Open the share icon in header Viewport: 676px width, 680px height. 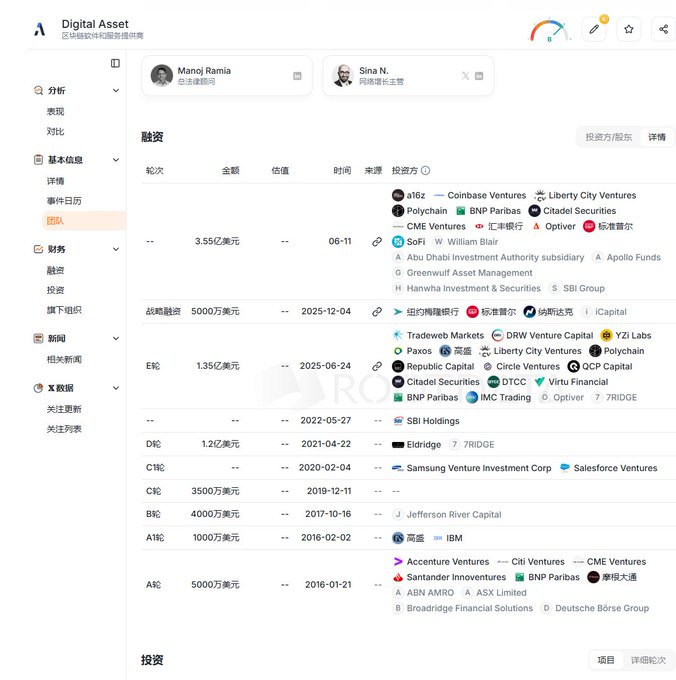click(663, 29)
